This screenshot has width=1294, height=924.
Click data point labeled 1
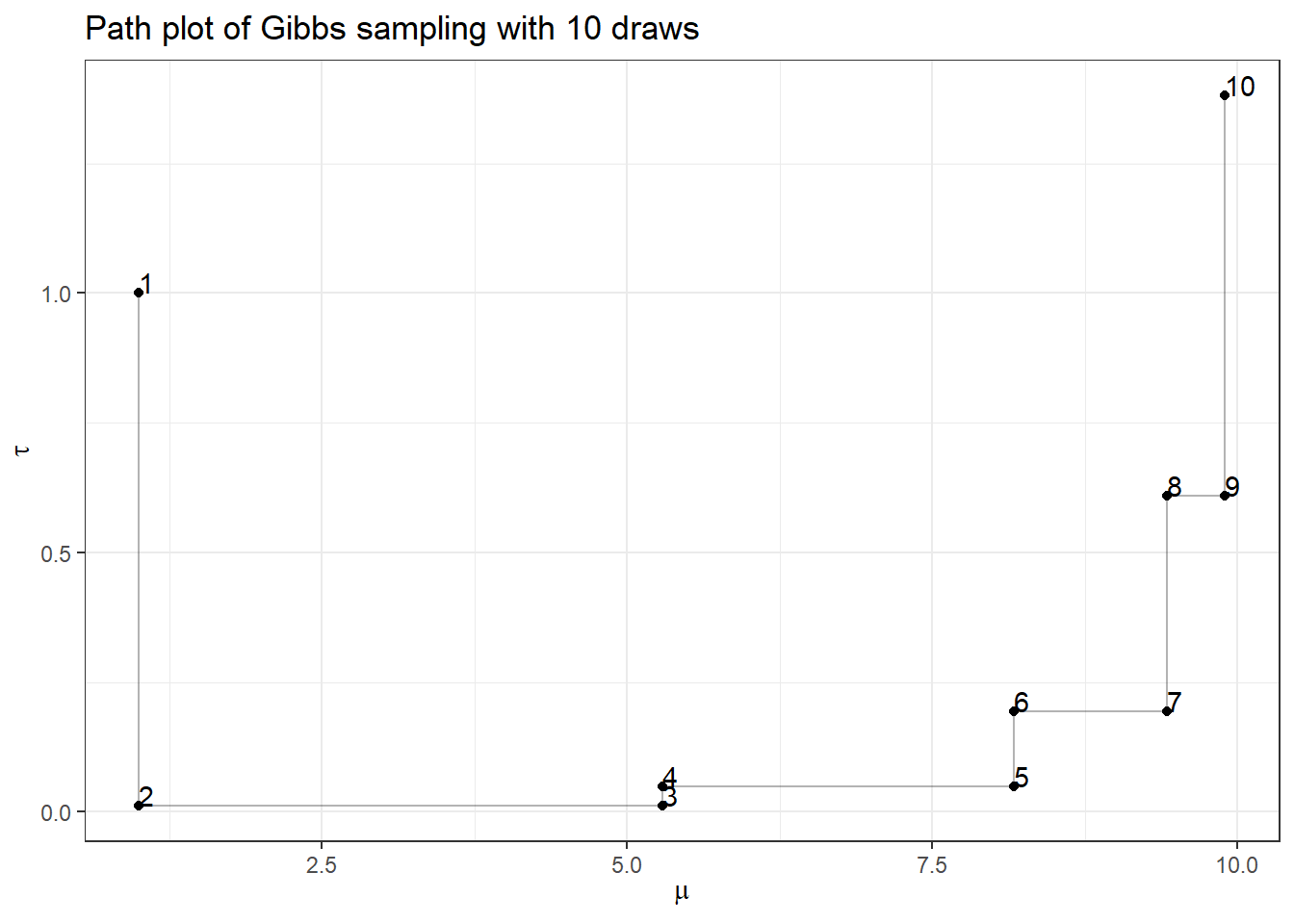139,293
